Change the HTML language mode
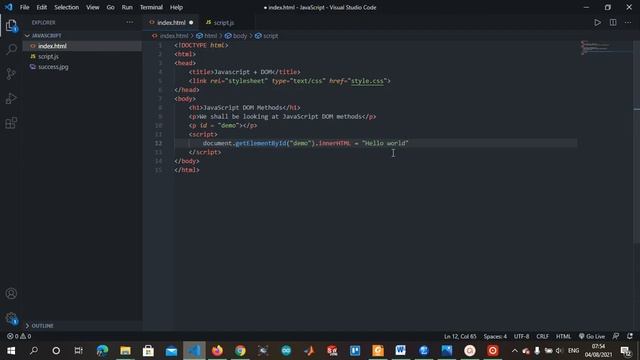 point(563,336)
